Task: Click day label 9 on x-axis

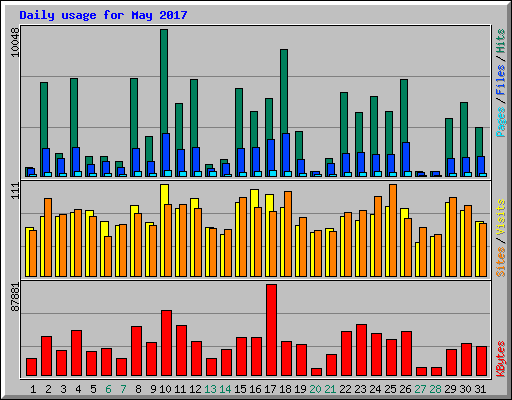Action: coord(153,389)
